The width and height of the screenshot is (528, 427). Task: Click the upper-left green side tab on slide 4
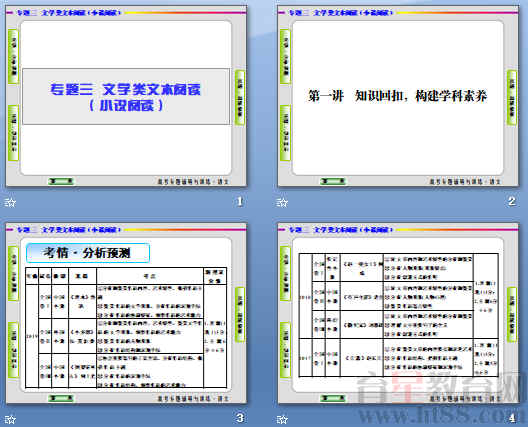coord(285,273)
